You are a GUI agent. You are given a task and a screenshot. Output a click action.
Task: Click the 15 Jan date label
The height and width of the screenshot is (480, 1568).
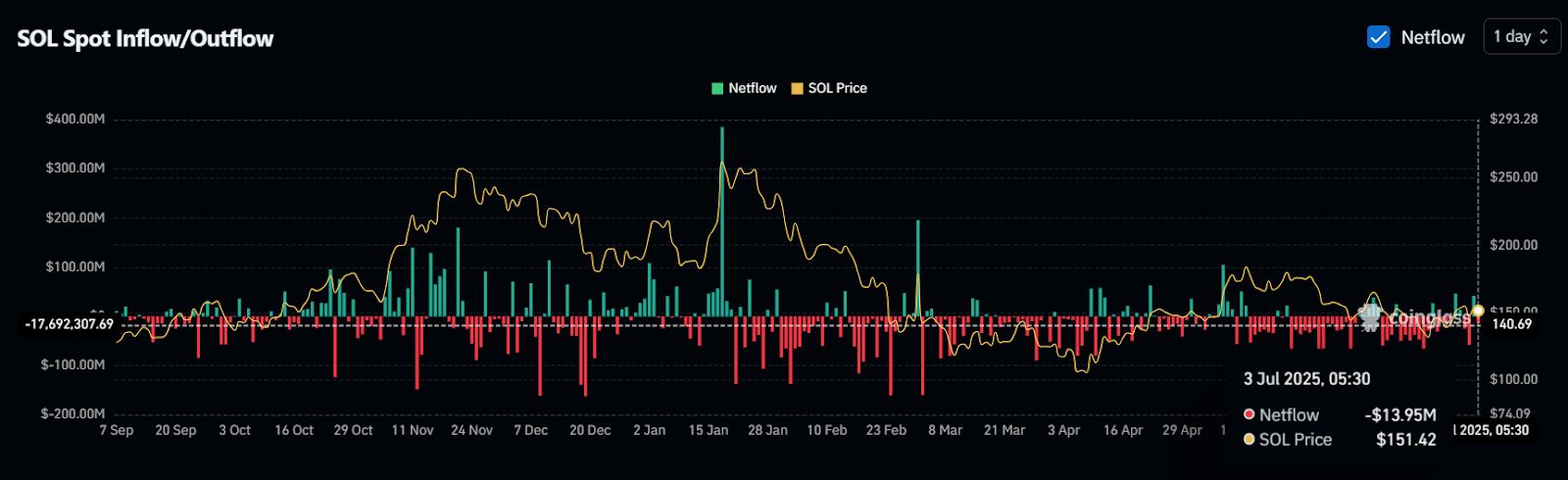click(x=709, y=430)
